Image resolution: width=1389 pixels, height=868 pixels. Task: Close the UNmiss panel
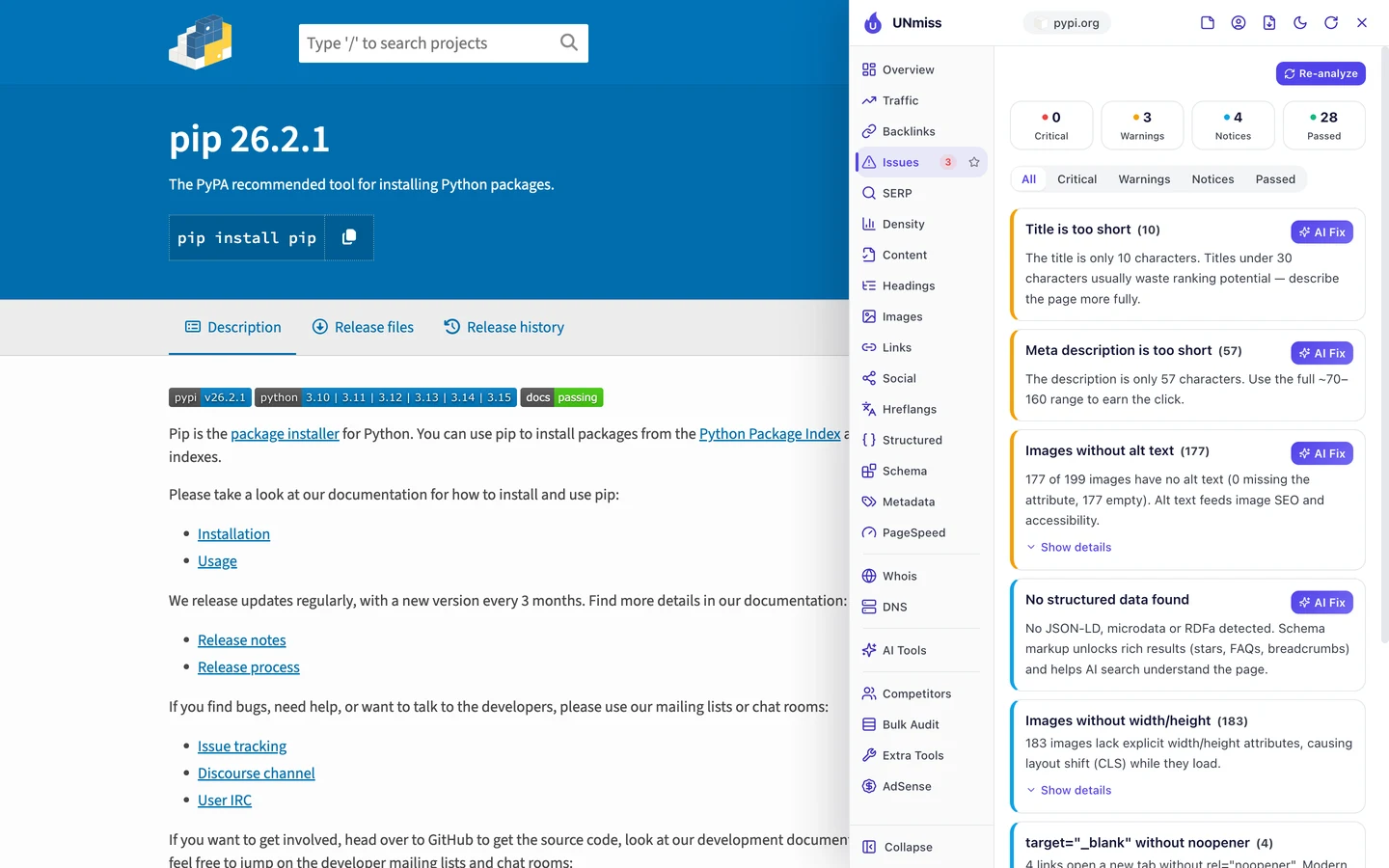[1362, 23]
